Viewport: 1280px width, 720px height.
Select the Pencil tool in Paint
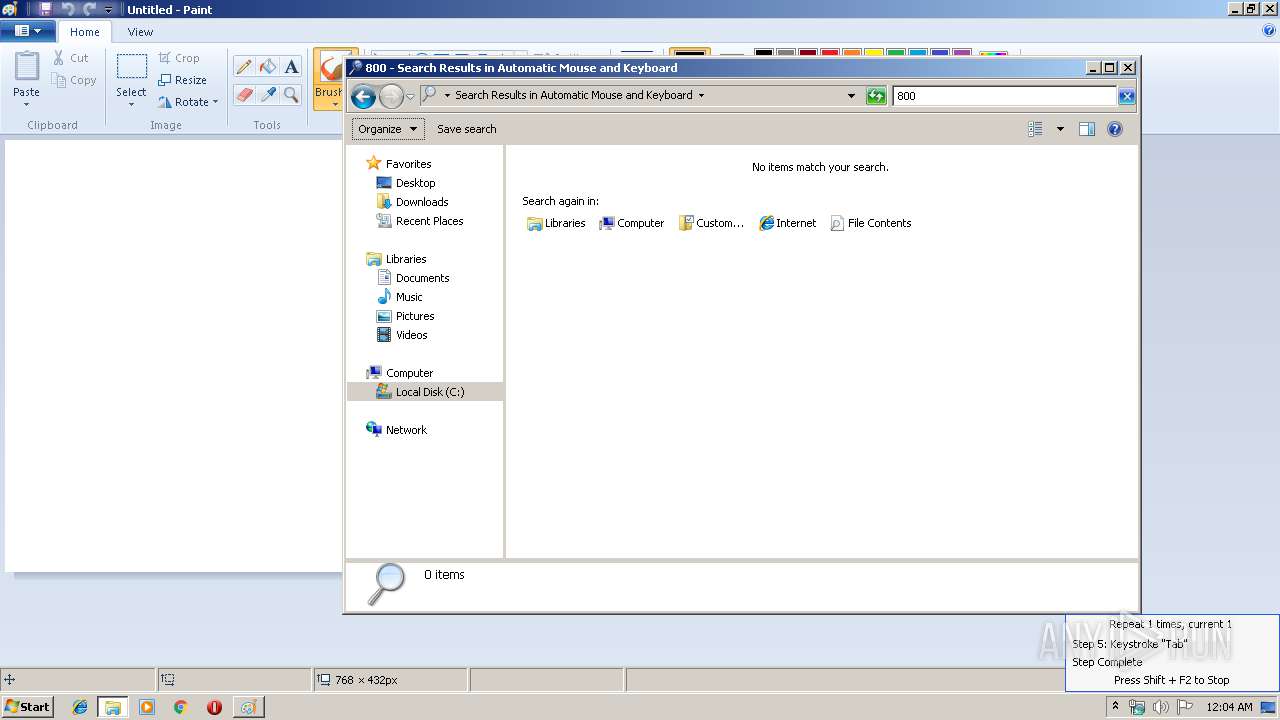click(x=243, y=67)
